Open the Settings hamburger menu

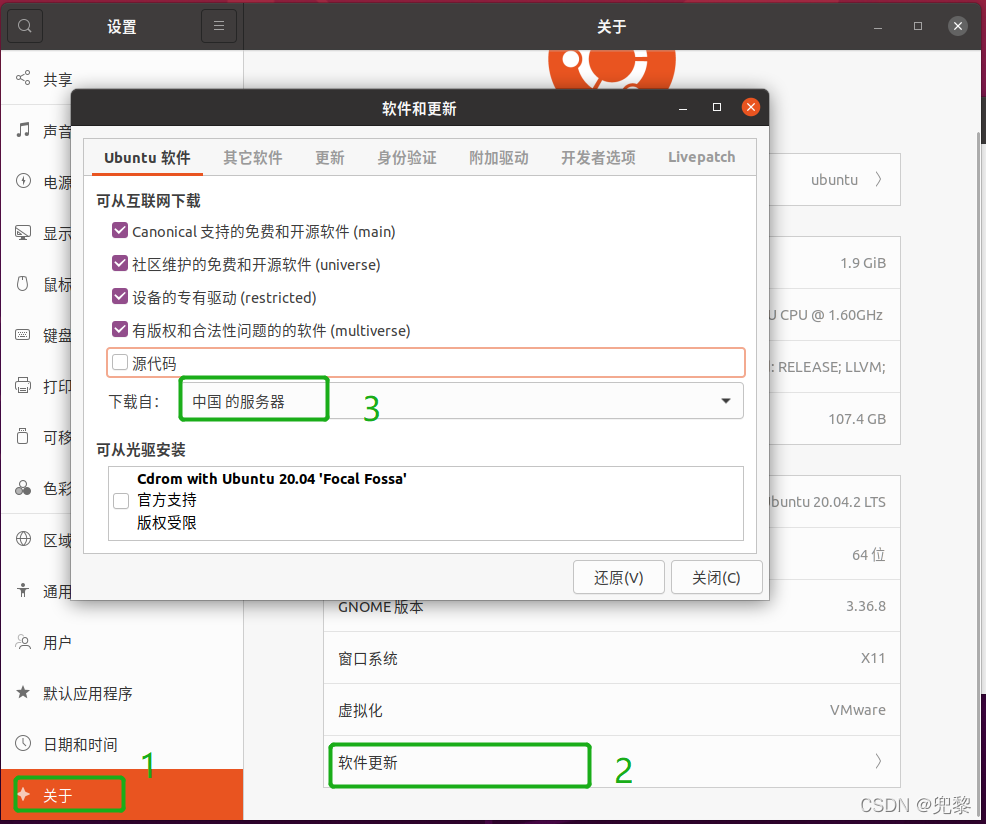(x=219, y=26)
